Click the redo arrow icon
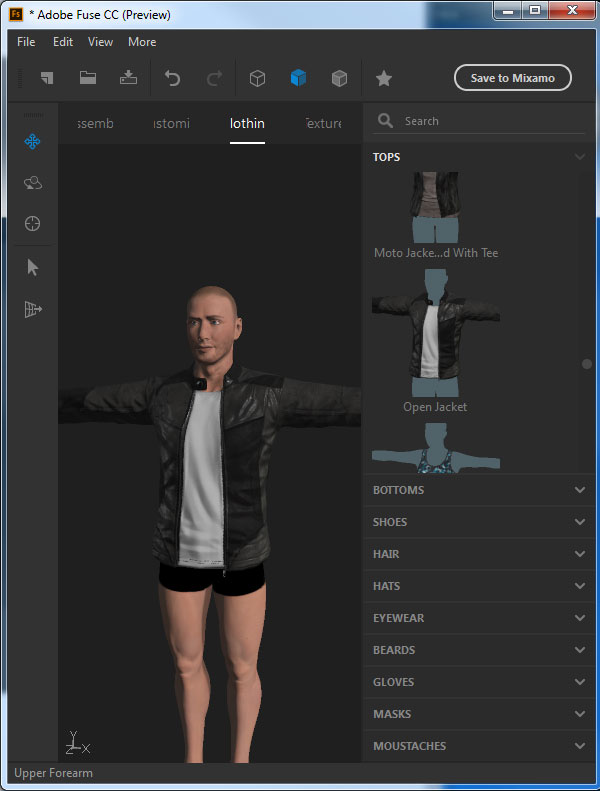Viewport: 600px width, 791px height. (x=214, y=78)
